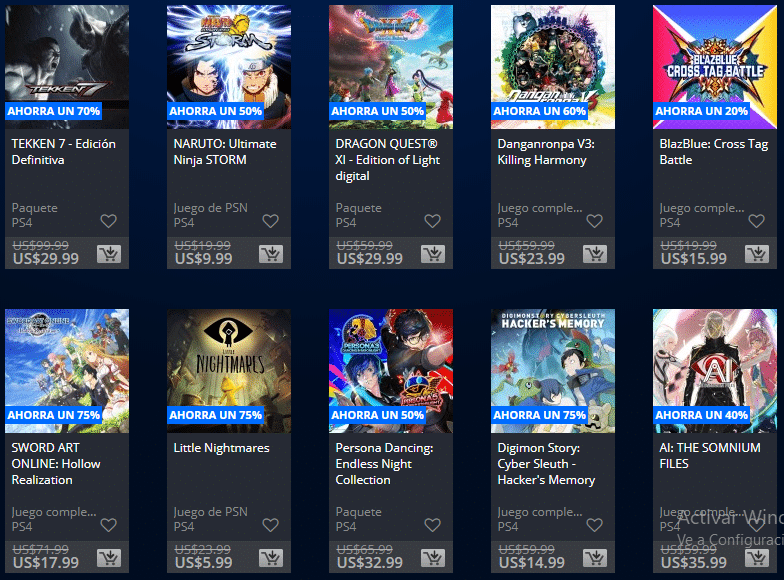Image resolution: width=784 pixels, height=580 pixels.
Task: Toggle wishlist heart for Danganronpa V3
Action: coord(594,221)
